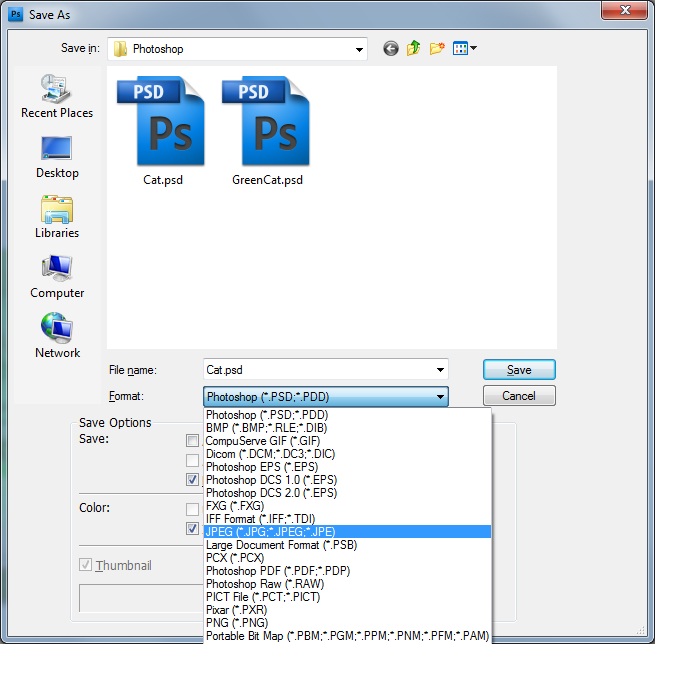Open Computer location
The image size is (689, 696).
click(57, 277)
